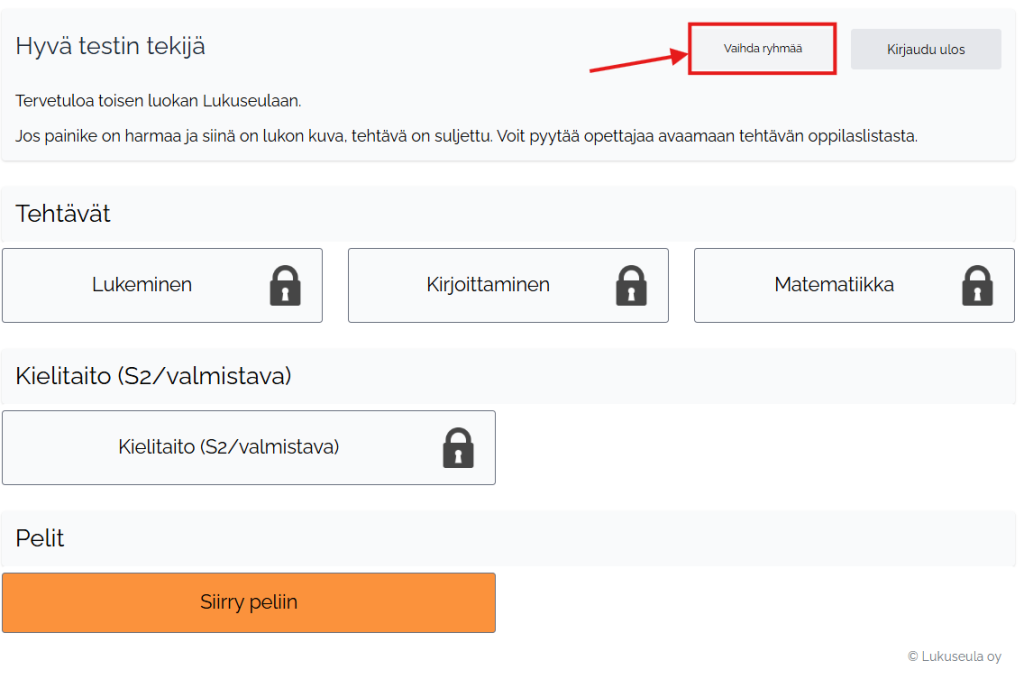Click the red arrow pointing at Vaihda ryhmää

637,60
